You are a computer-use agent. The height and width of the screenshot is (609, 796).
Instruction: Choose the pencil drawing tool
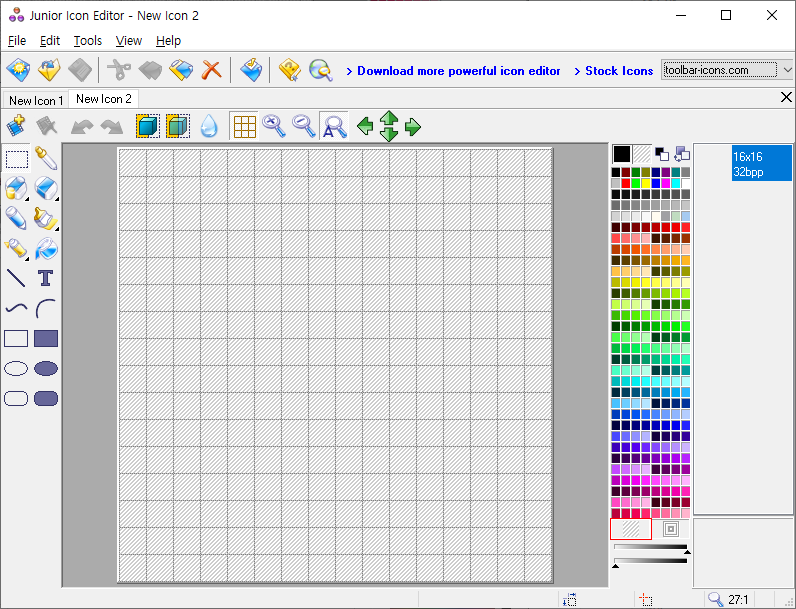[17, 218]
